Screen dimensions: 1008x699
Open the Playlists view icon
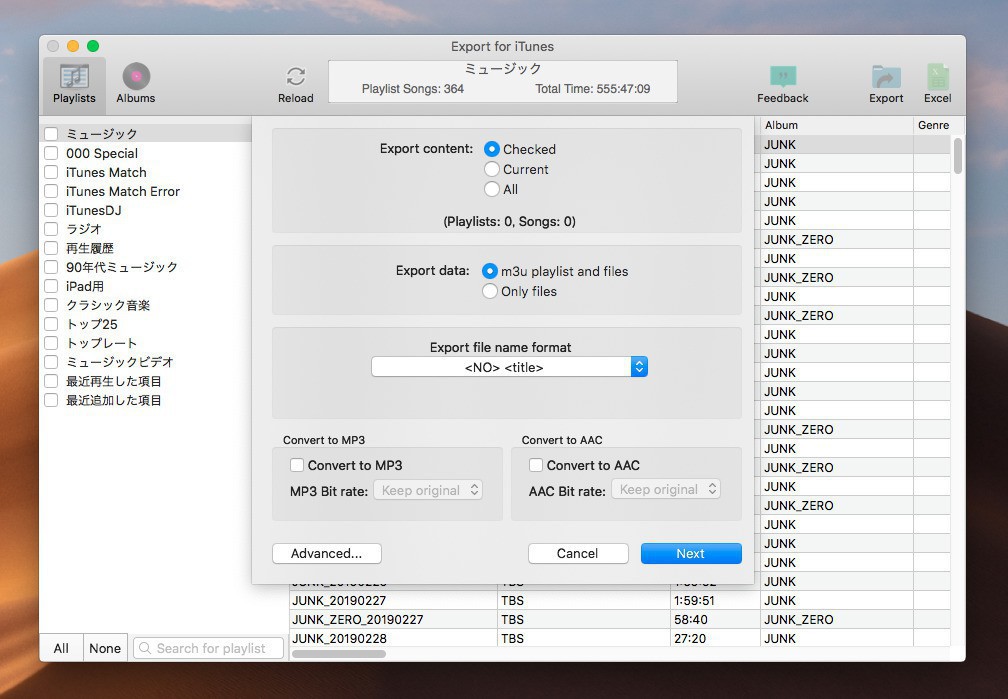click(x=74, y=78)
